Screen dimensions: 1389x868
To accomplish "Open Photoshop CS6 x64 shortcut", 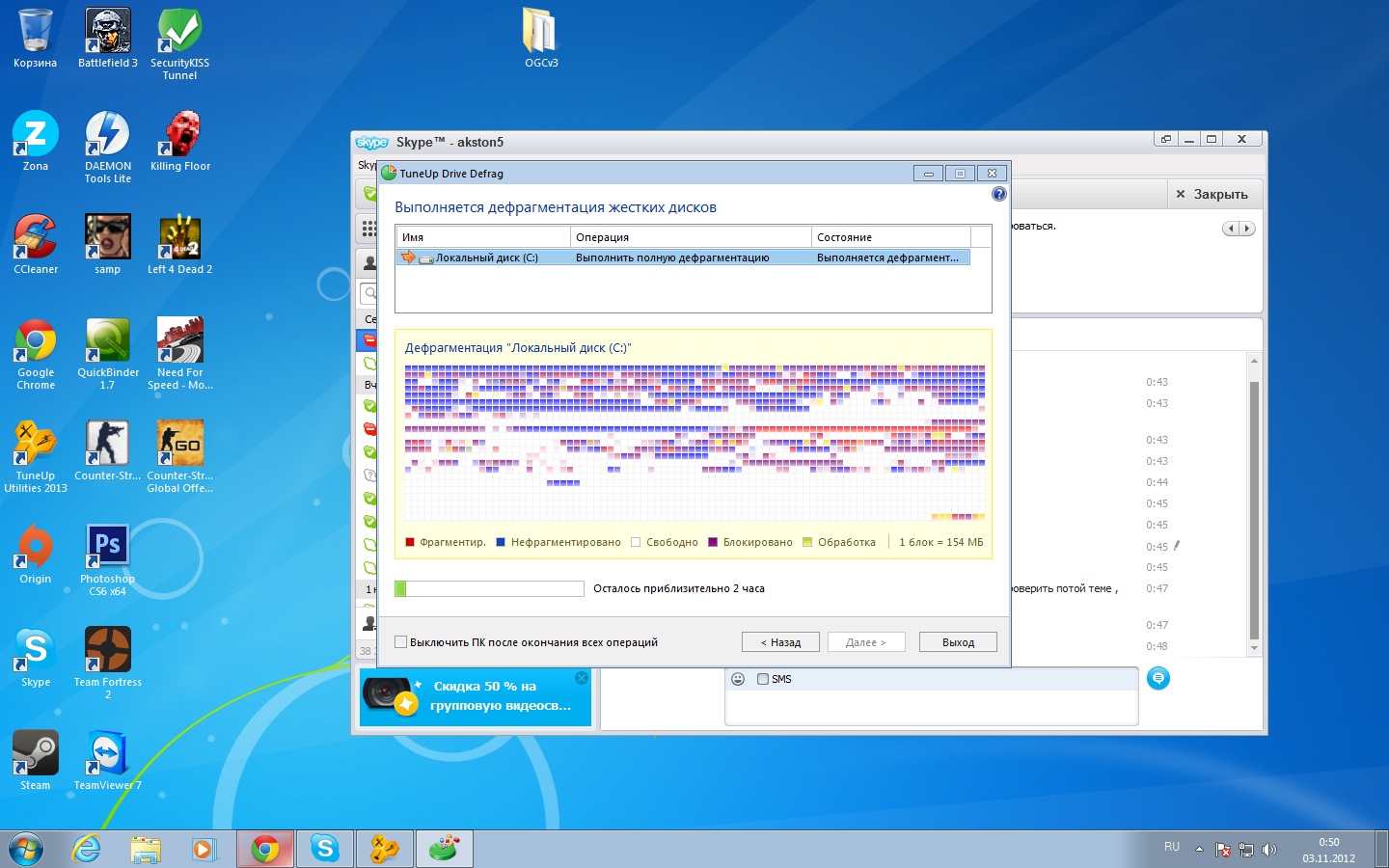I will coord(108,559).
